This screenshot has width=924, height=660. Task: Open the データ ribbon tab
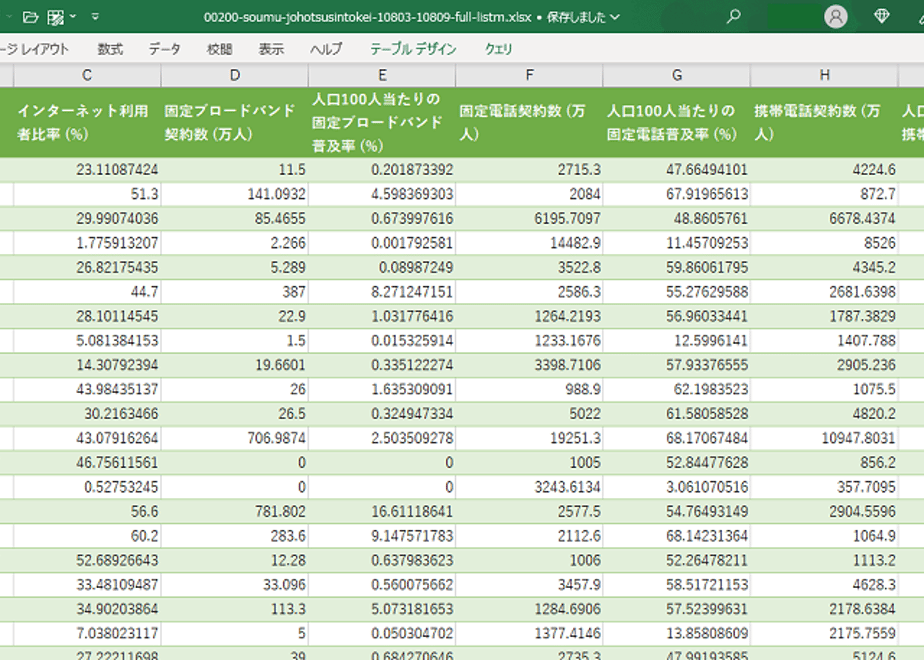[164, 49]
